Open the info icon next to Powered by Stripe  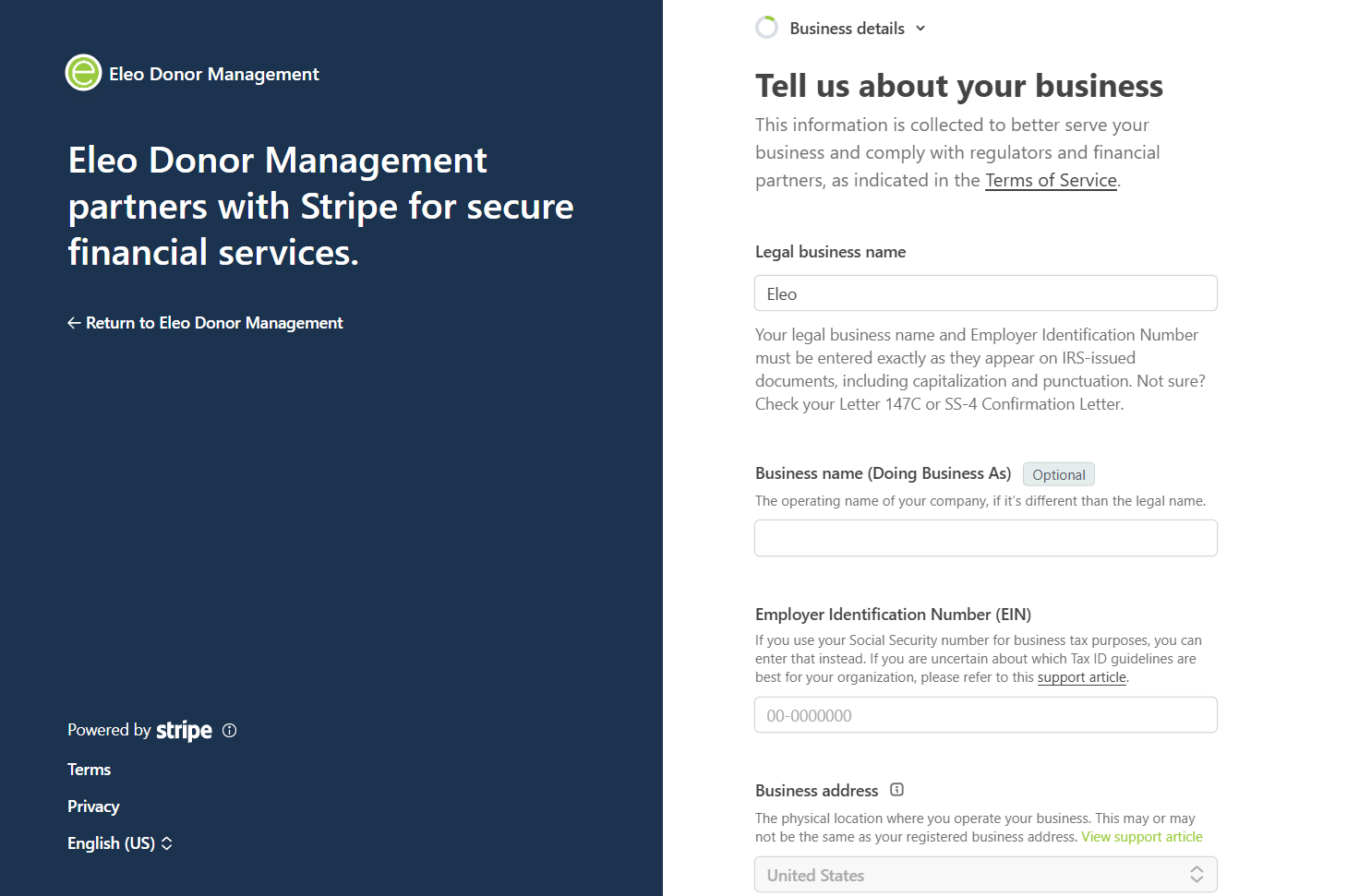230,731
